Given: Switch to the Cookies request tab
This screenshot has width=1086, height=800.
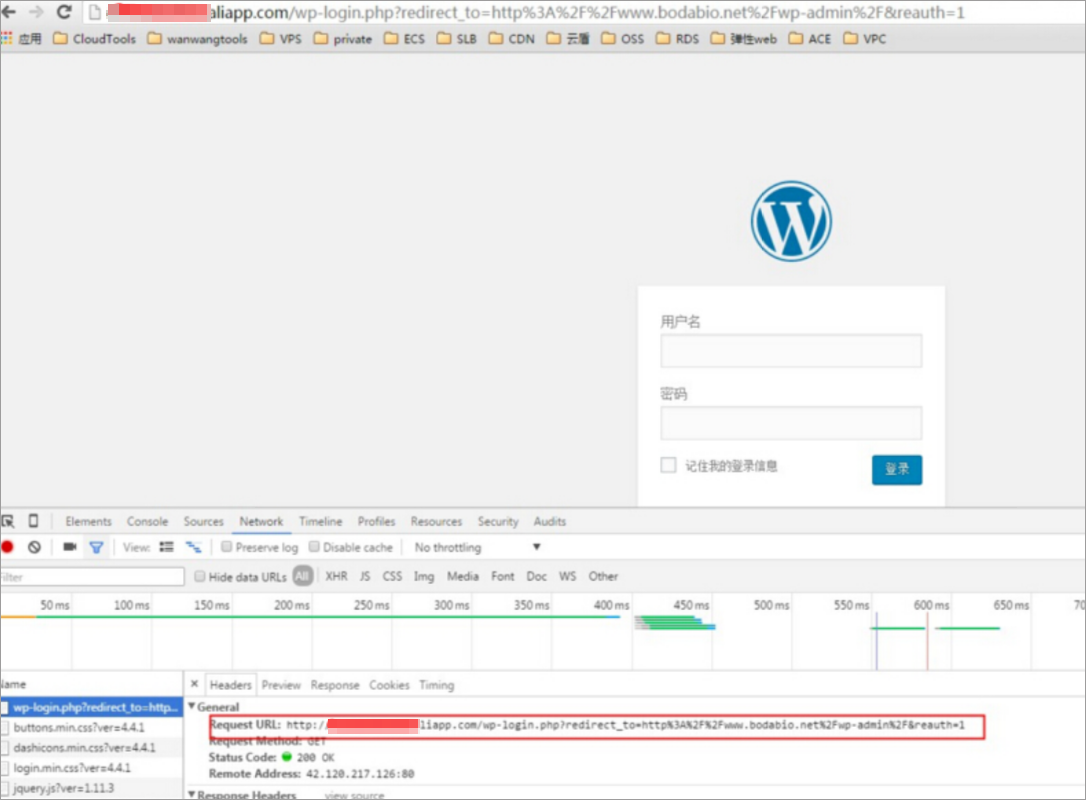Looking at the screenshot, I should pyautogui.click(x=389, y=685).
